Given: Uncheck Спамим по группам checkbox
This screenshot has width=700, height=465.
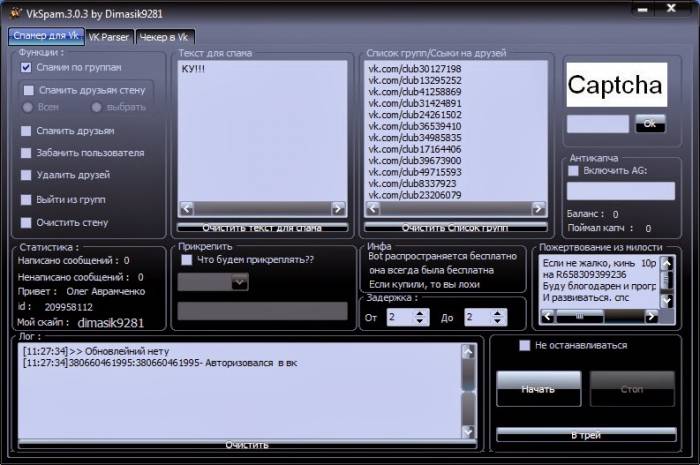Looking at the screenshot, I should [26, 67].
